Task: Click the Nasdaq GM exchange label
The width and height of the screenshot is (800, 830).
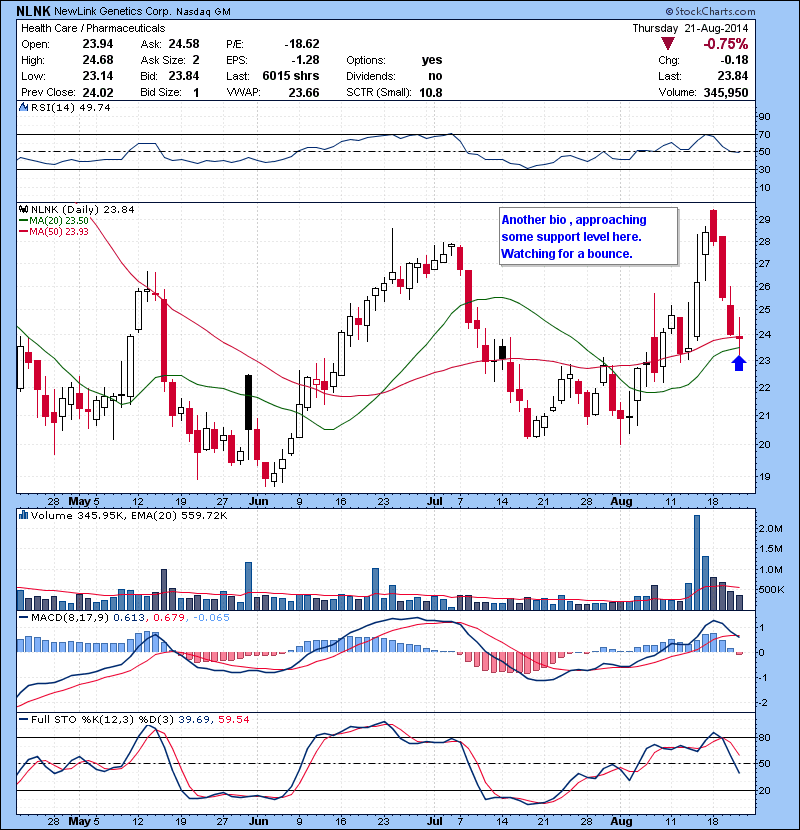Action: pyautogui.click(x=203, y=12)
